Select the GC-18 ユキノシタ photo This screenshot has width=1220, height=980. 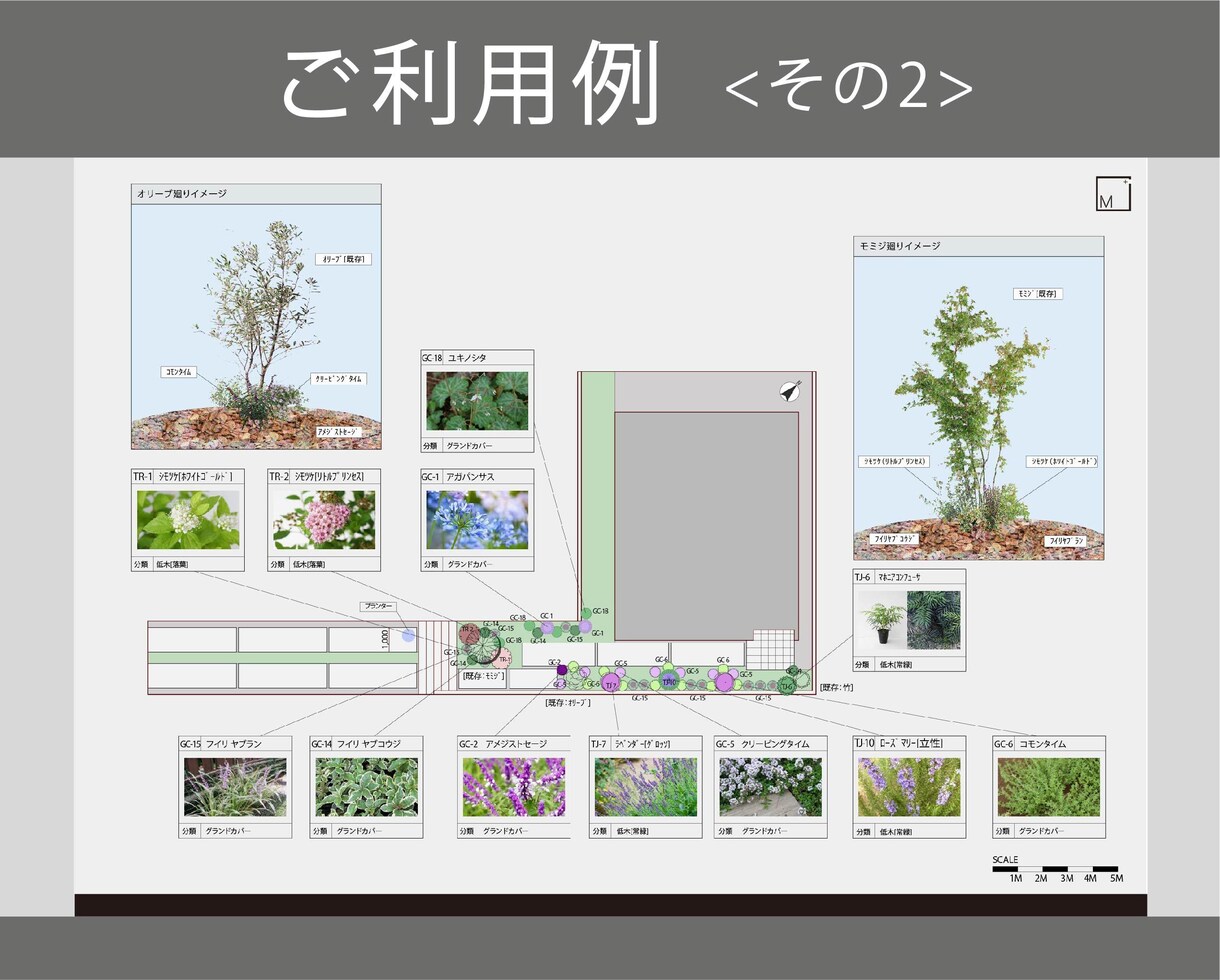tap(477, 401)
